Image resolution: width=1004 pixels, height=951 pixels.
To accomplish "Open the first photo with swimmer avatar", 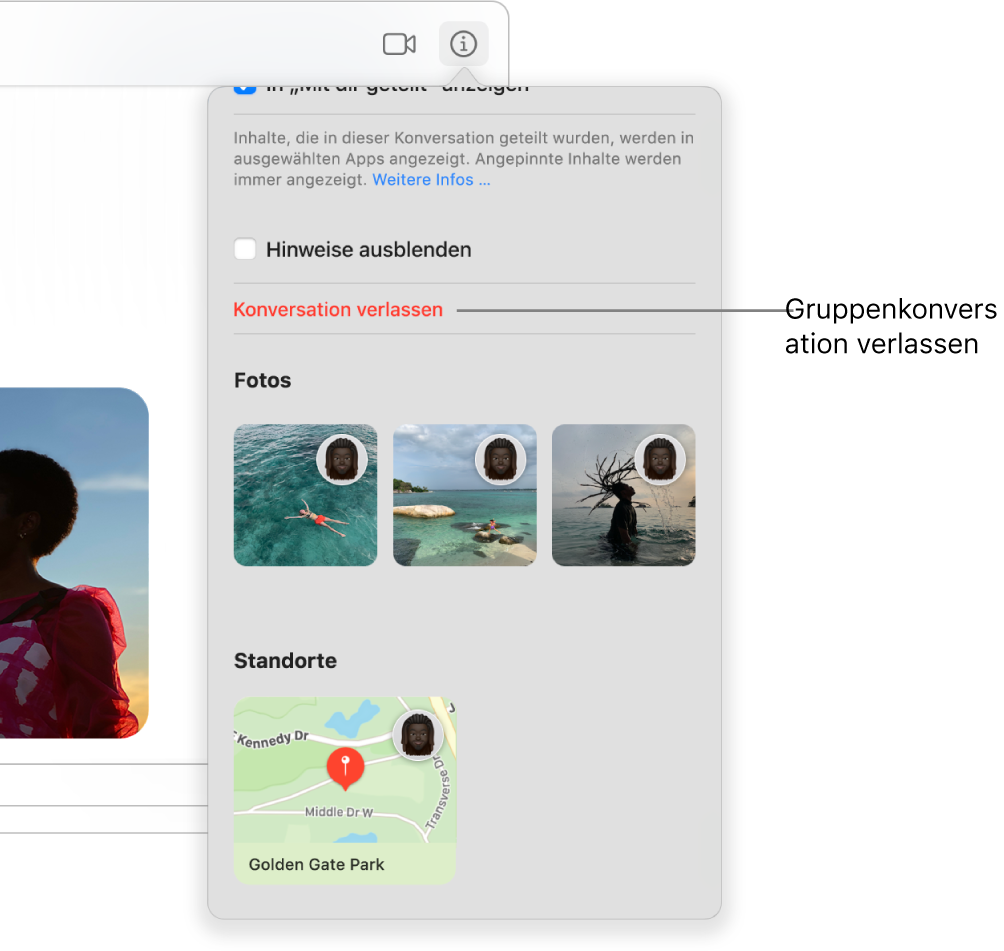I will (305, 494).
